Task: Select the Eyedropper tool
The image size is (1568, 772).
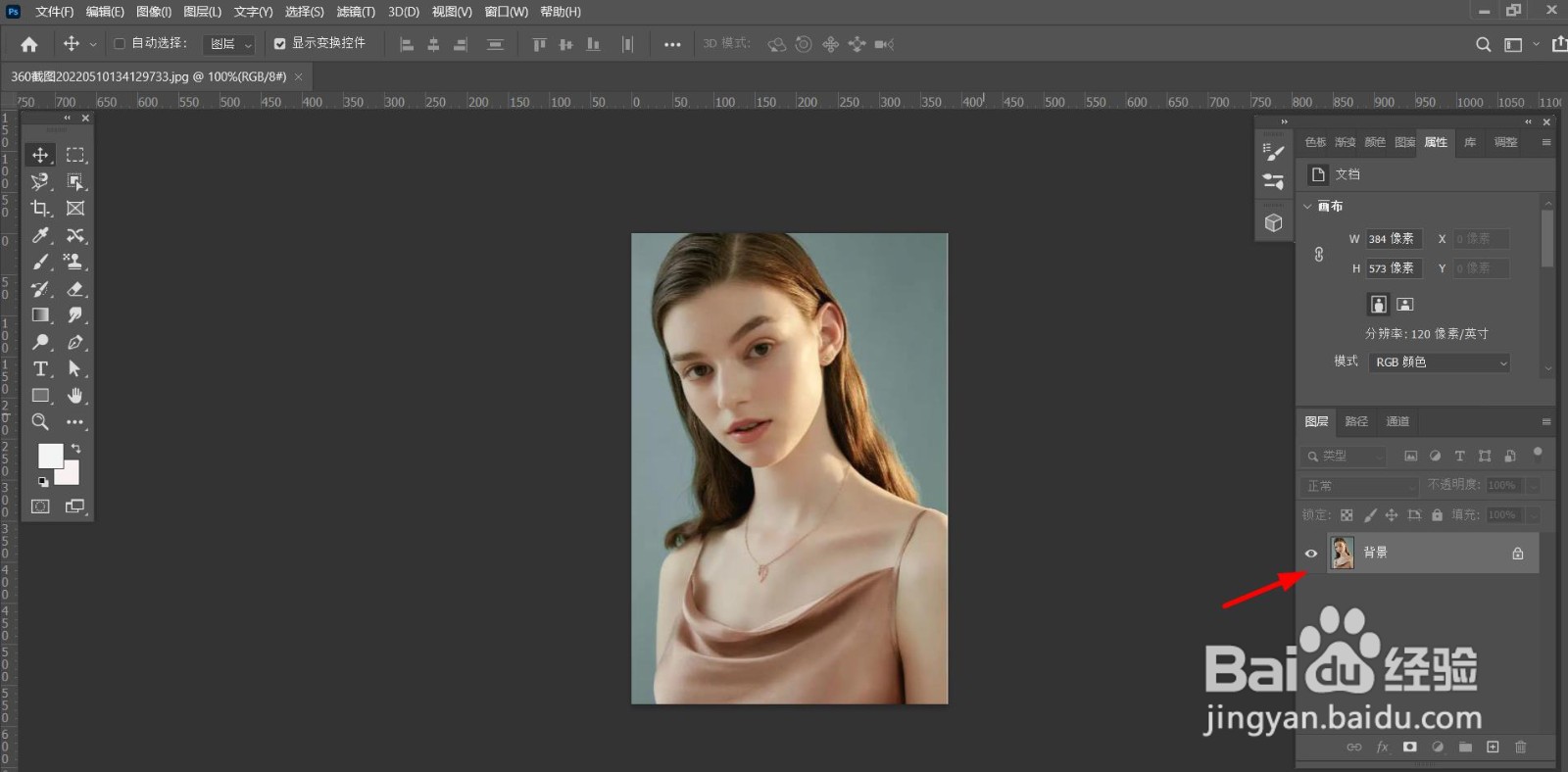Action: (x=40, y=235)
